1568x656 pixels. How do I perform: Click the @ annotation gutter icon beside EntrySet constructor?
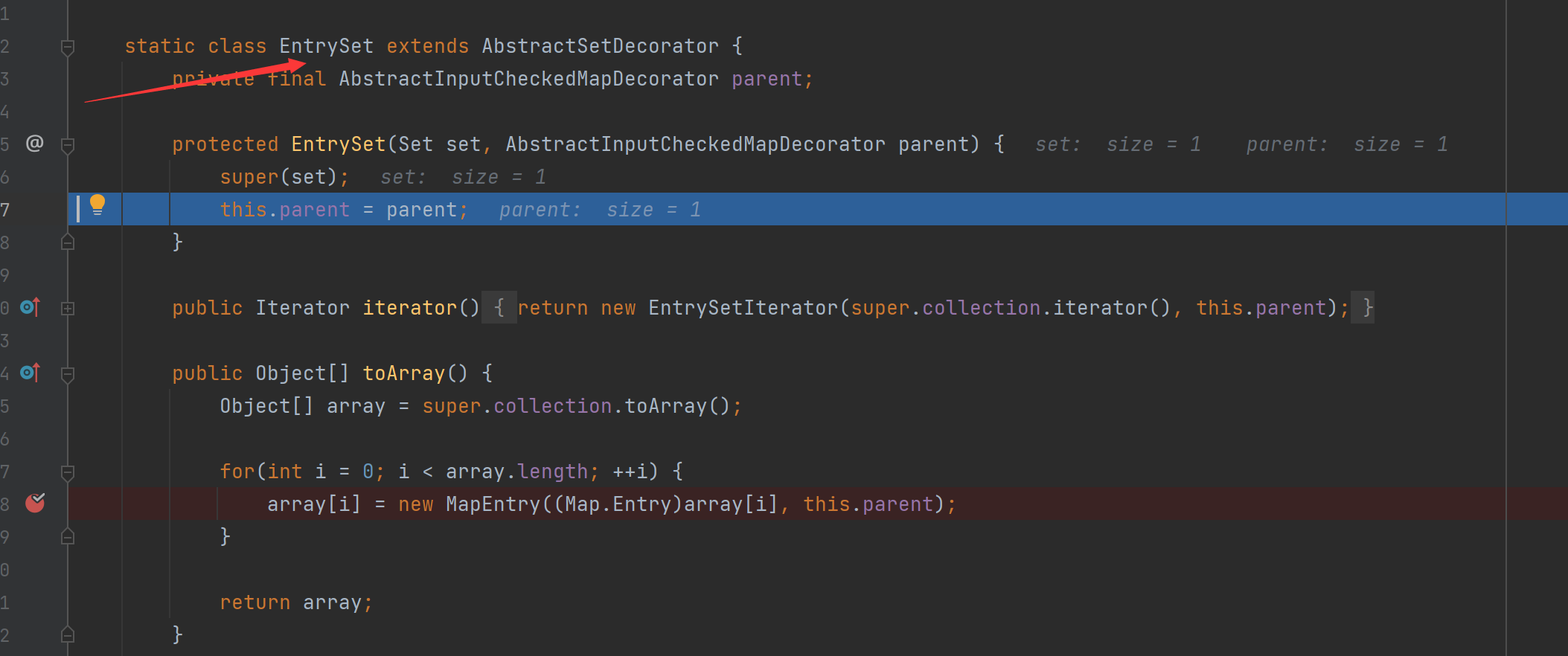coord(34,144)
